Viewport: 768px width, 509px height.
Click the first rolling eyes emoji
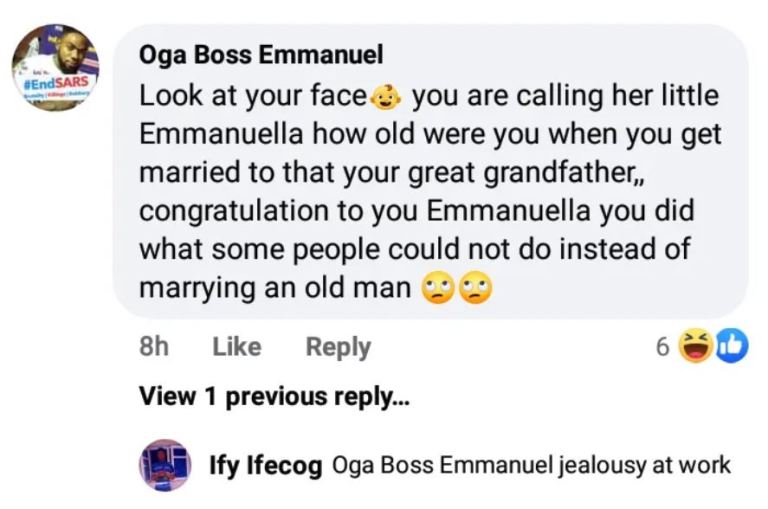coord(439,289)
